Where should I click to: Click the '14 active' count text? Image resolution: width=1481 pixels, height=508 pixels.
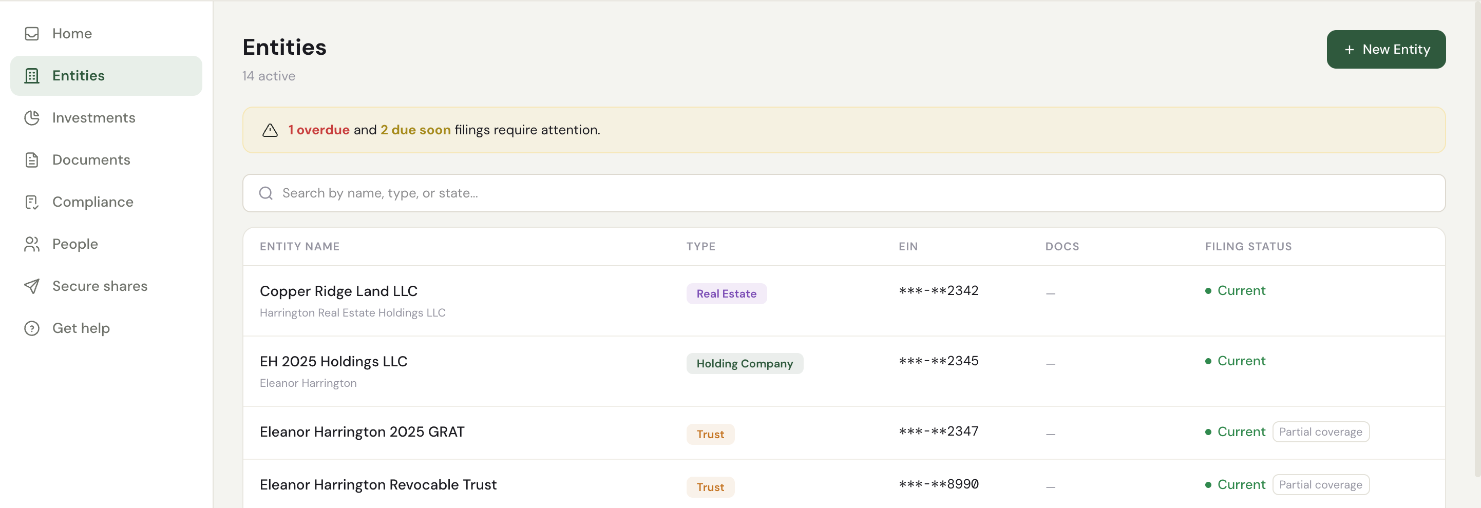tap(269, 76)
